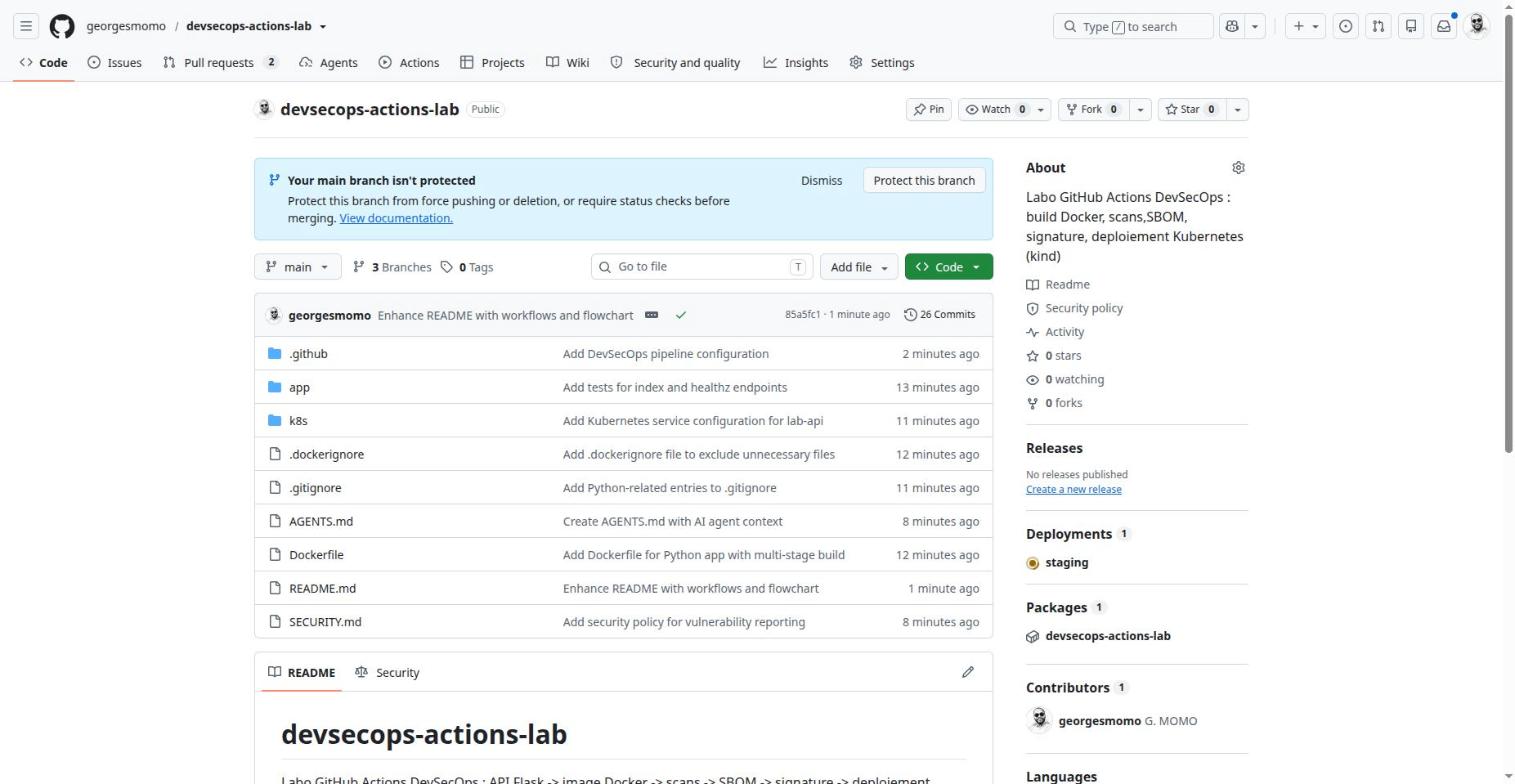This screenshot has height=784, width=1515.
Task: Pin this repository
Action: pyautogui.click(x=928, y=109)
